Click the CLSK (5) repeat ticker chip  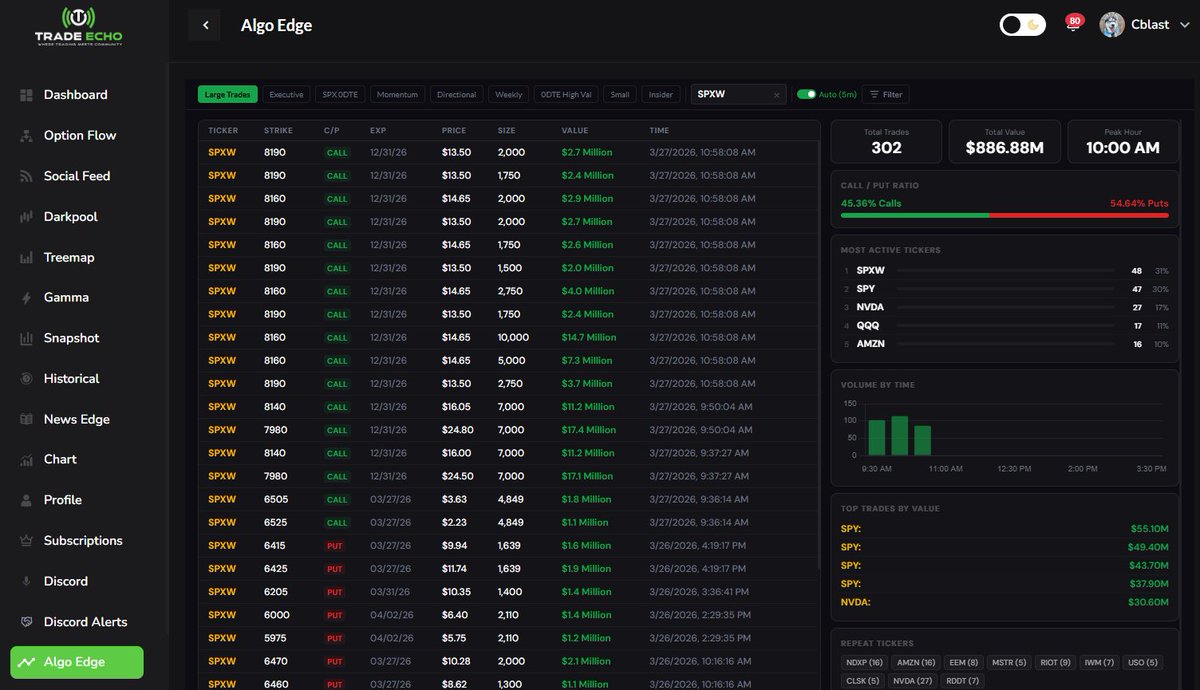coord(863,681)
